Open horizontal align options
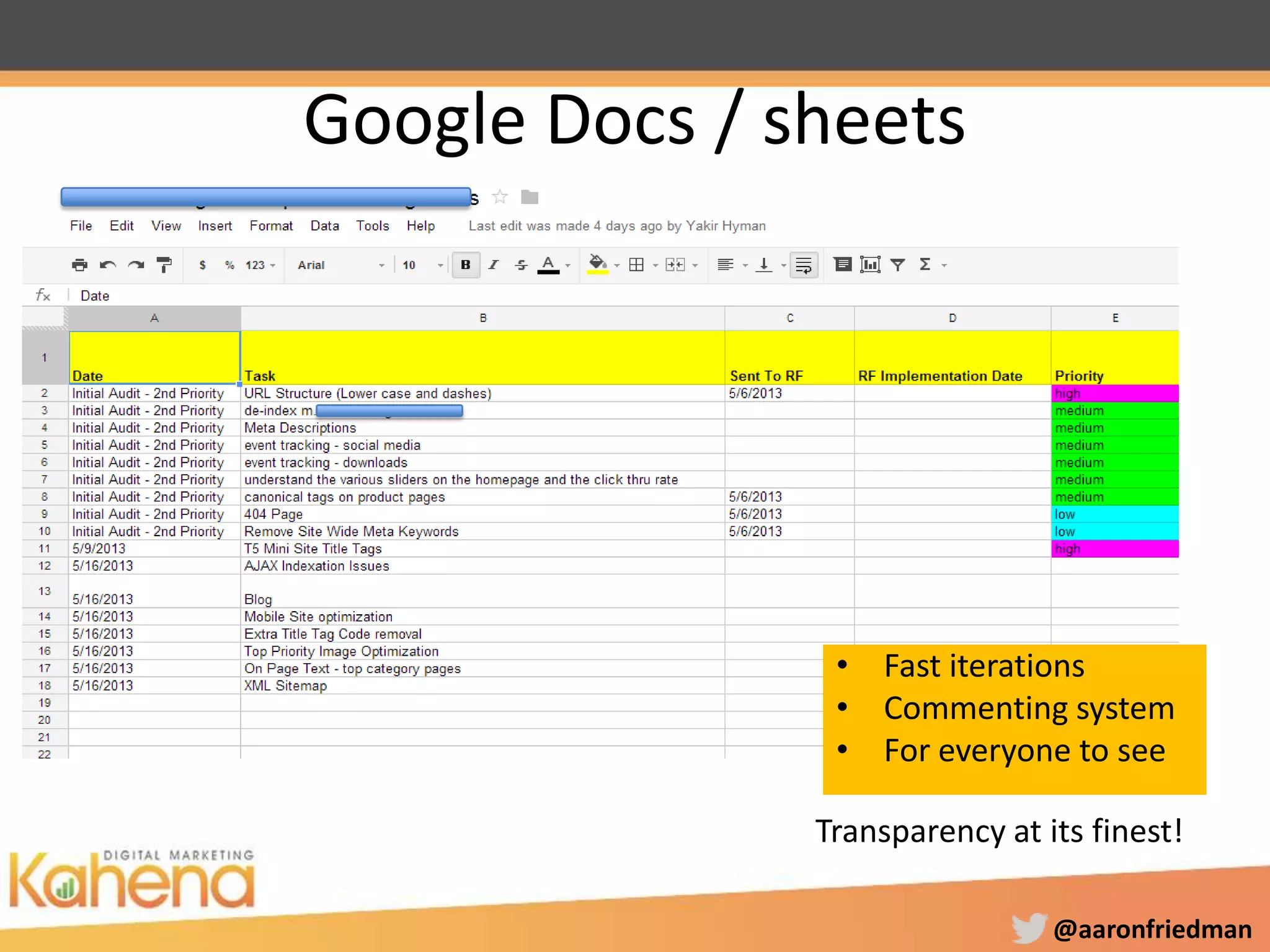Viewport: 1270px width, 952px height. click(725, 265)
